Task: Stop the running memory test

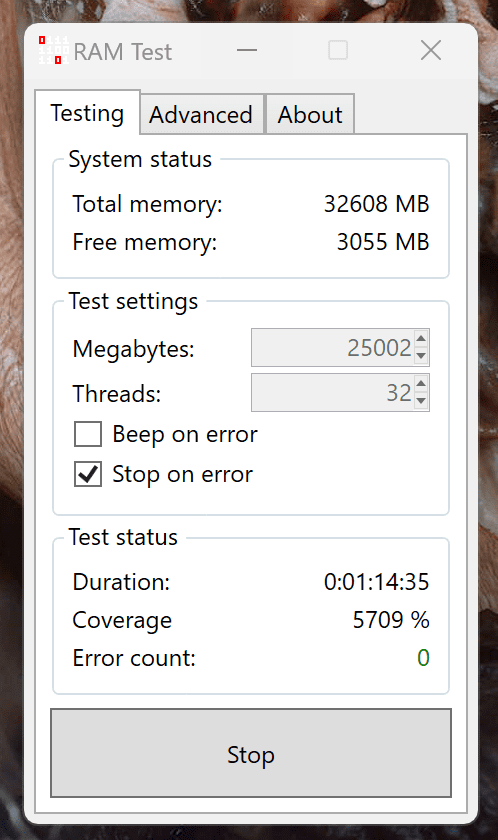Action: 251,753
